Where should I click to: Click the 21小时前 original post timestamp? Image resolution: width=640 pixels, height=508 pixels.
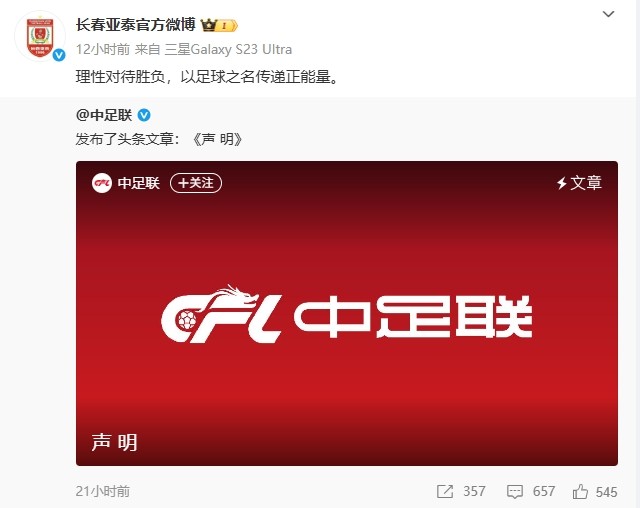coord(103,491)
